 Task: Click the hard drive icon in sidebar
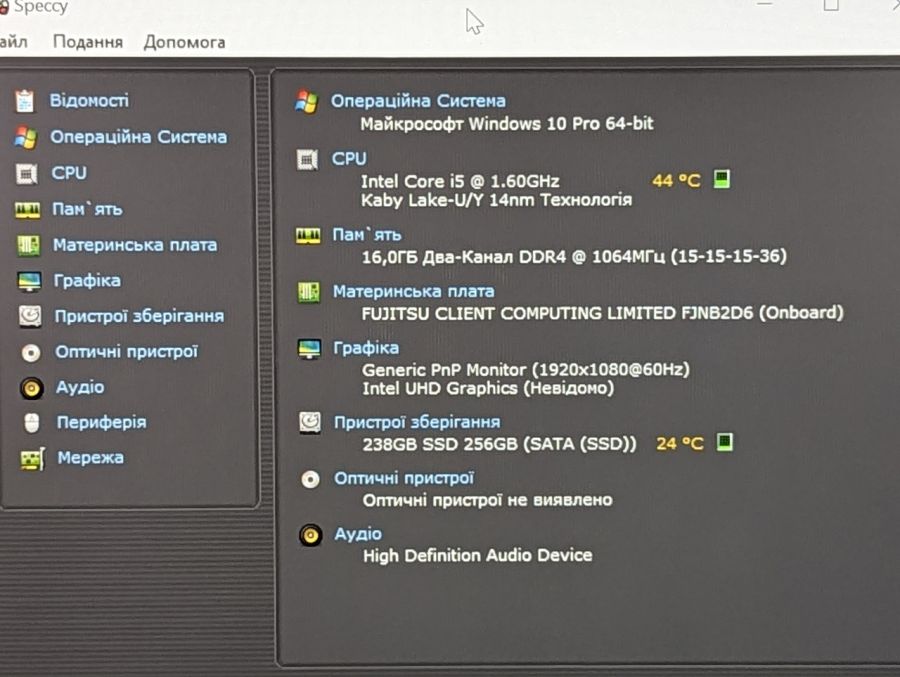30,316
